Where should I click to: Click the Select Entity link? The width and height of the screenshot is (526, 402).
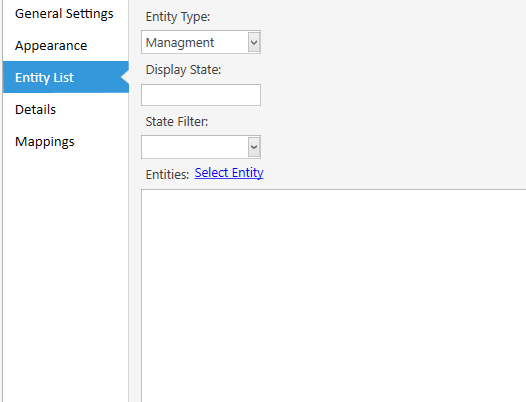[x=229, y=173]
